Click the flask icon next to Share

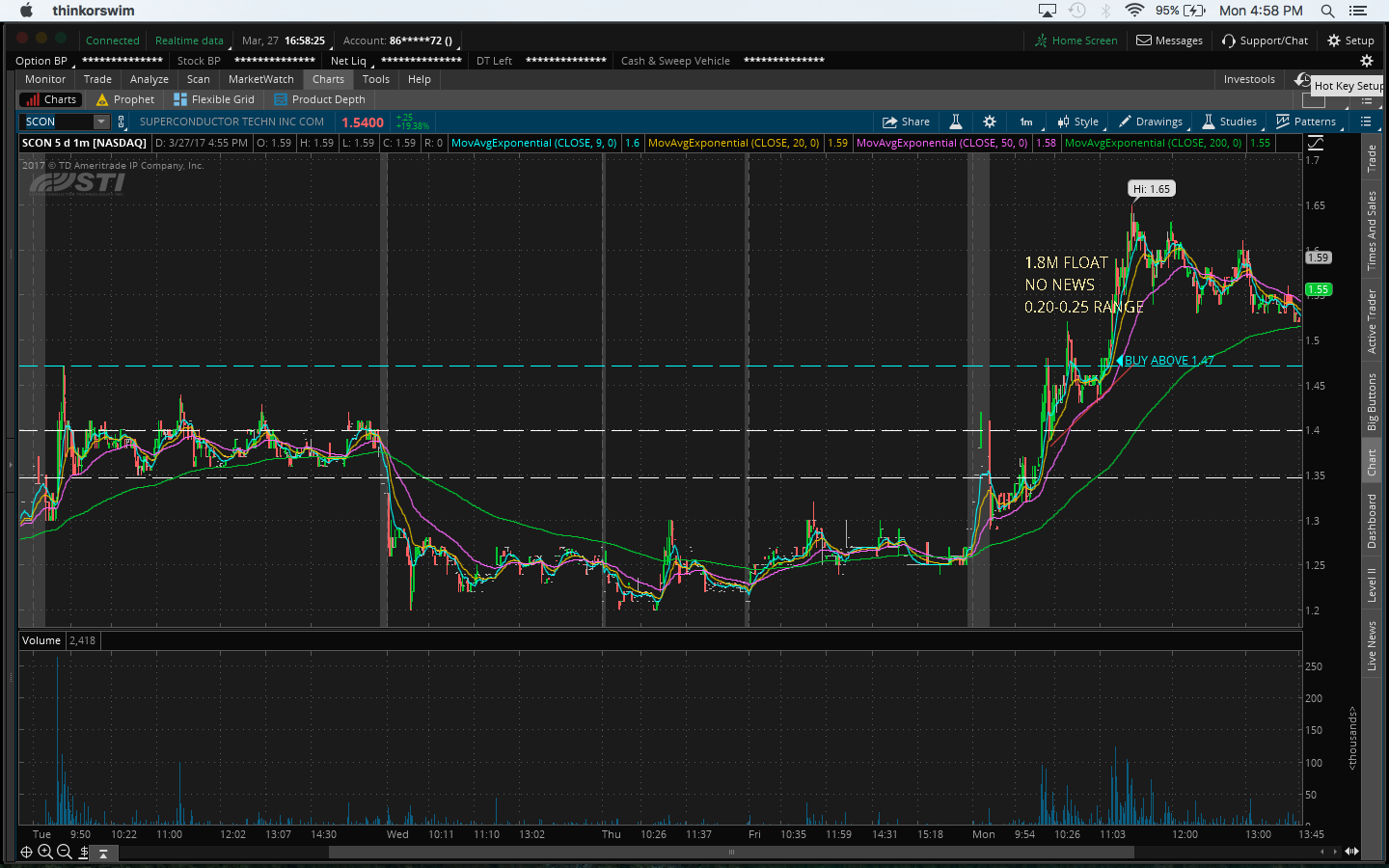click(x=956, y=122)
